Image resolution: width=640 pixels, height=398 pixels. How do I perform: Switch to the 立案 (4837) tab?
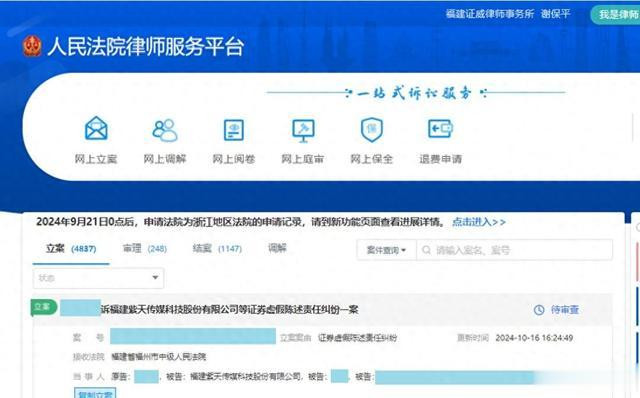click(71, 249)
